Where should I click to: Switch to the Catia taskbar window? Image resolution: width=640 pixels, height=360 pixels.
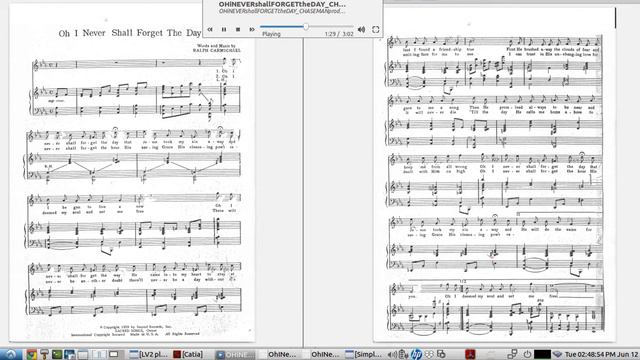coord(188,354)
